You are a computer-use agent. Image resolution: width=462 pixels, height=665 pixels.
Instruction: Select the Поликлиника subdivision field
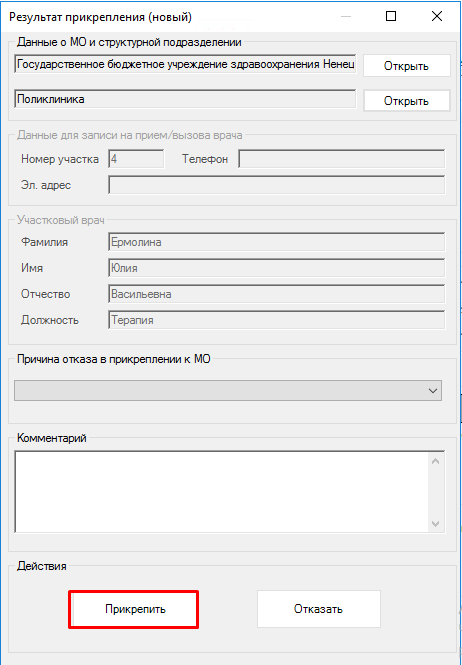[185, 99]
